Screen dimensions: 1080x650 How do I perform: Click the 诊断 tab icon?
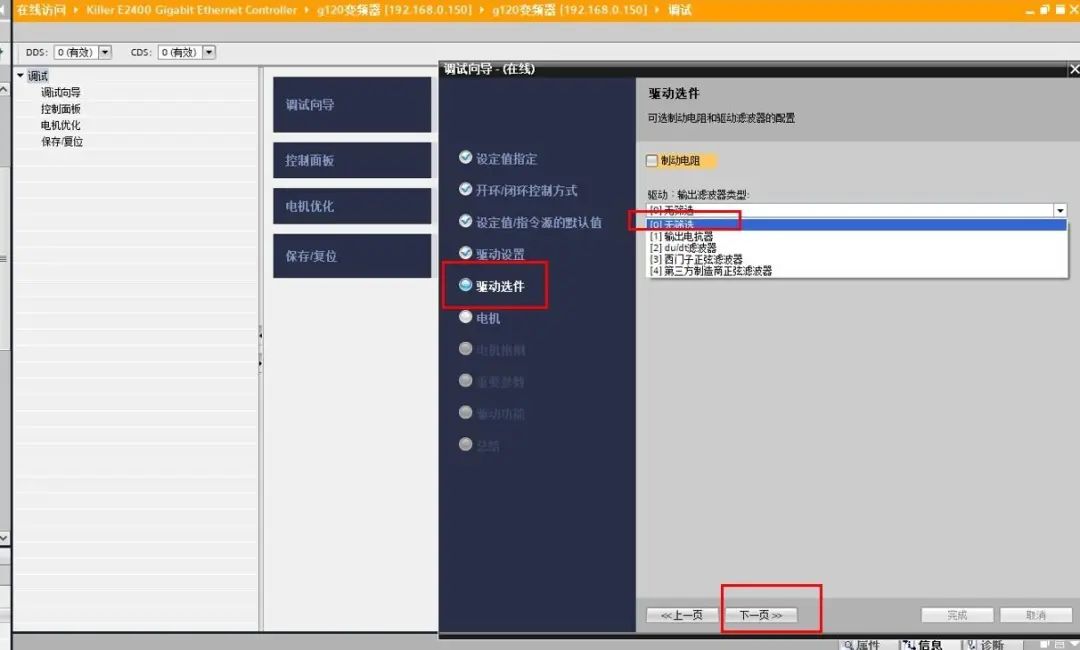pos(972,645)
